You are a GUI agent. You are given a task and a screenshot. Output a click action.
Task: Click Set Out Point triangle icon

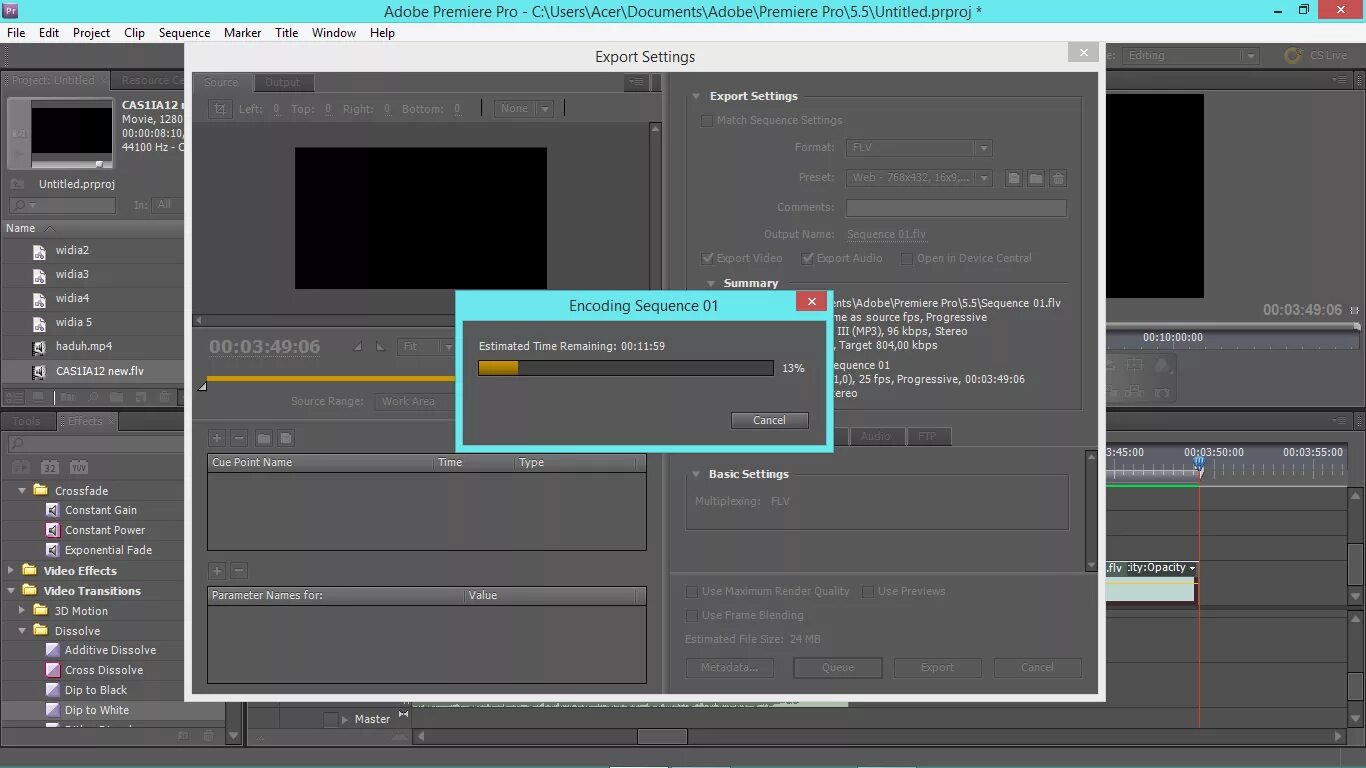coord(380,347)
